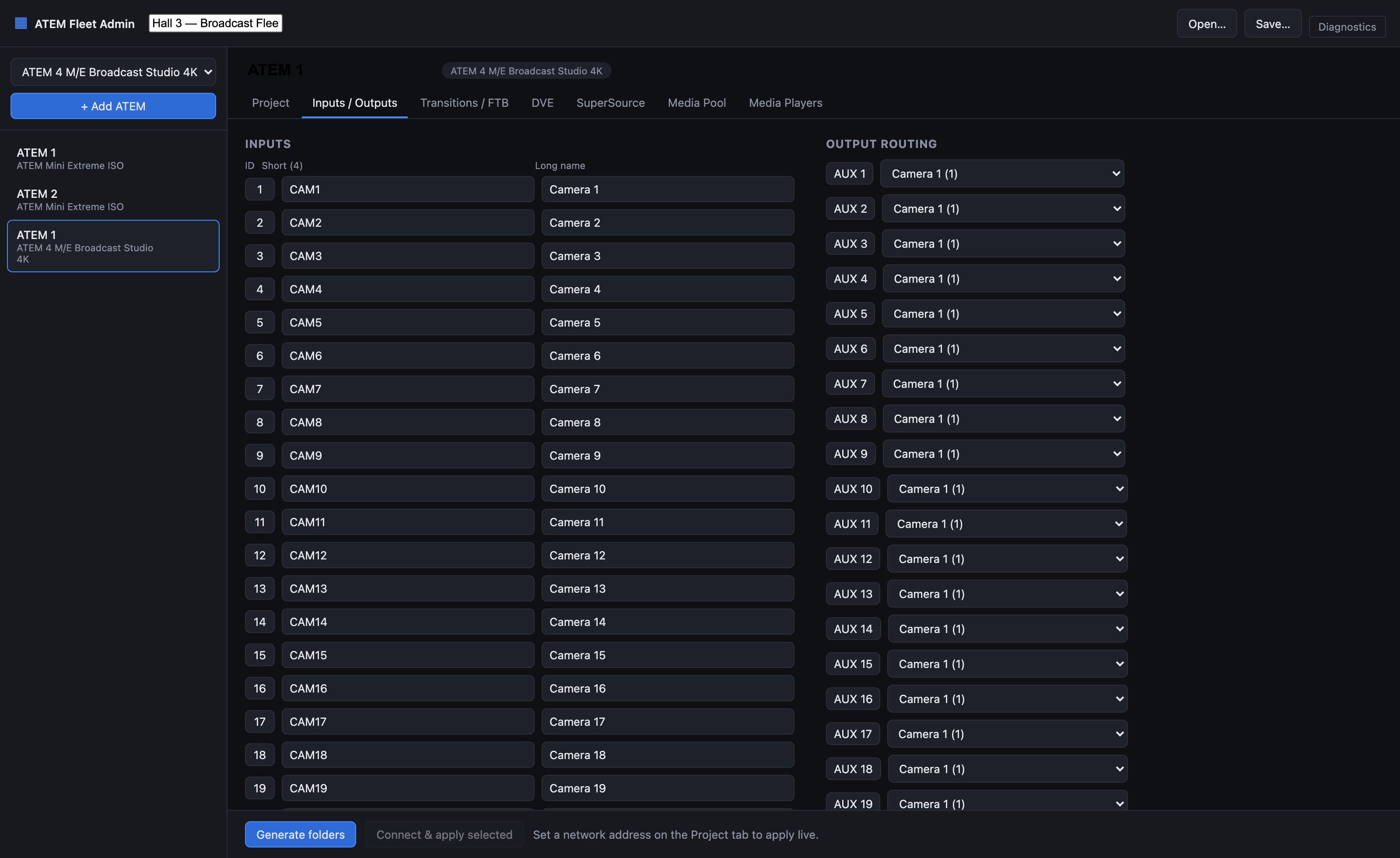Switch to the Project tab

click(x=270, y=103)
